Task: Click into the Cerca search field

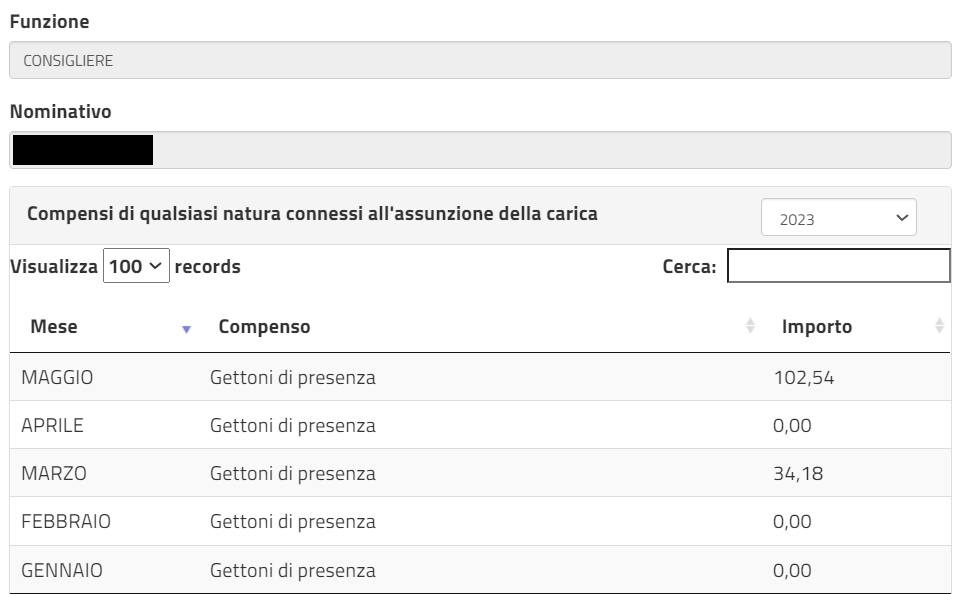Action: coord(839,266)
